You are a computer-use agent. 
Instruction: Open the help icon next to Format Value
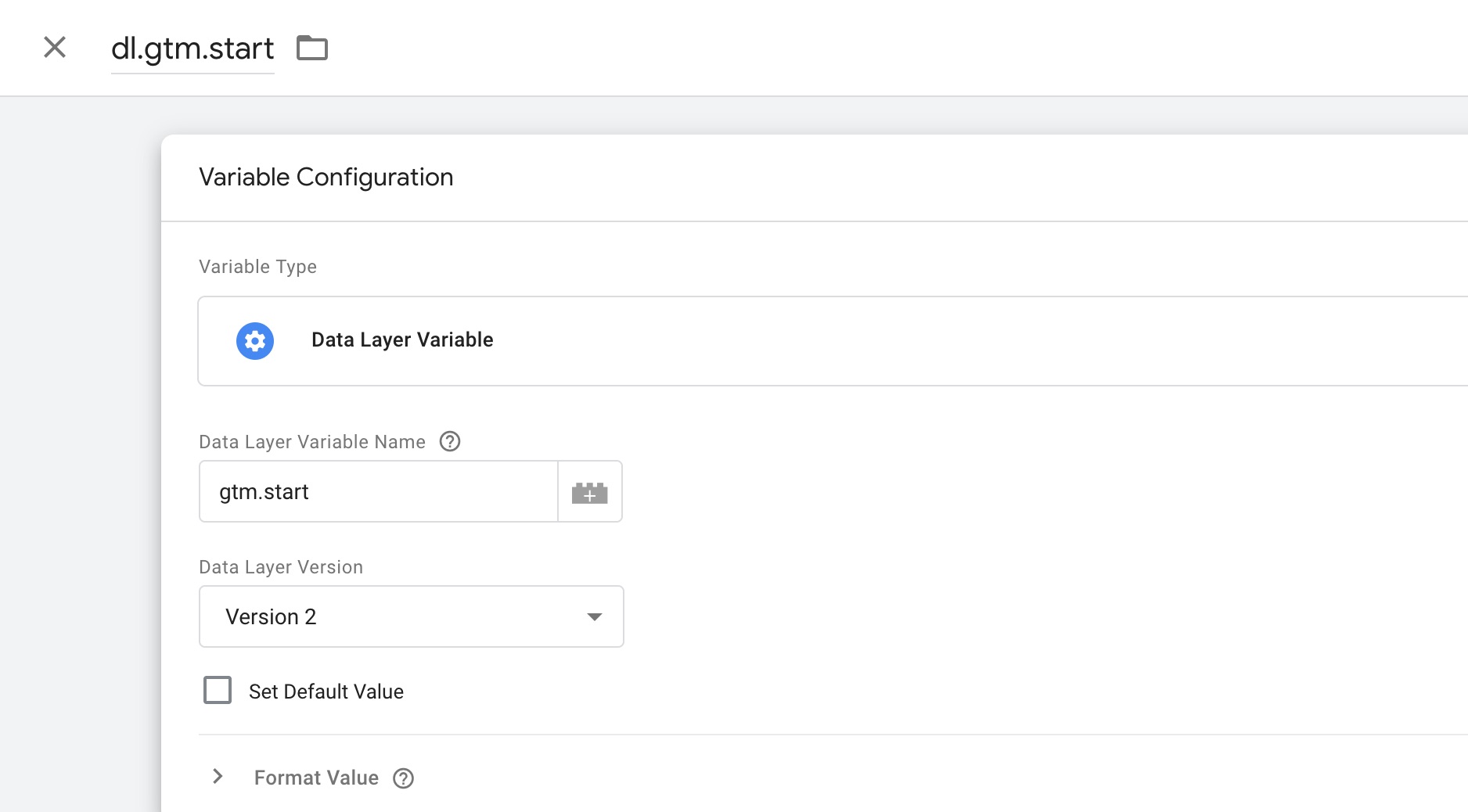(403, 778)
